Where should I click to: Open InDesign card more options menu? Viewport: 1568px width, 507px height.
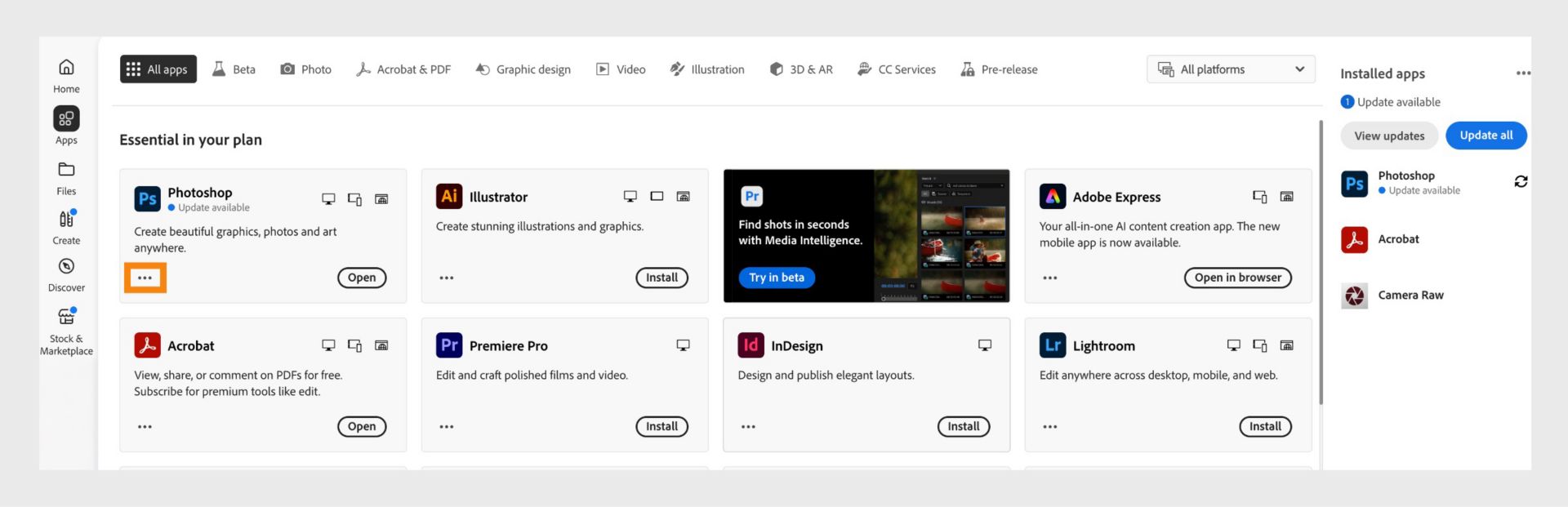coord(748,427)
